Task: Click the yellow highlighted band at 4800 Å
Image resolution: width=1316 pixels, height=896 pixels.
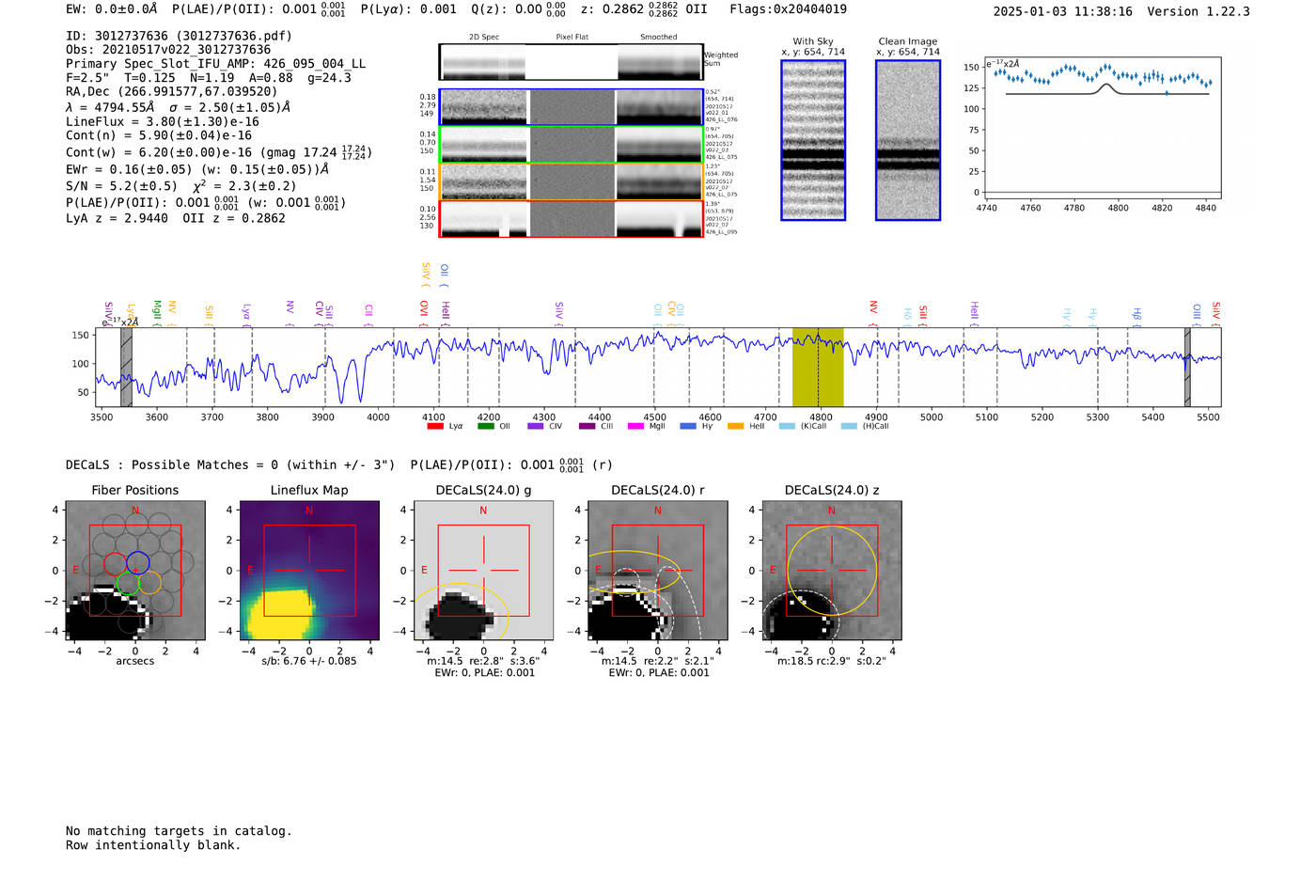Action: pyautogui.click(x=817, y=367)
